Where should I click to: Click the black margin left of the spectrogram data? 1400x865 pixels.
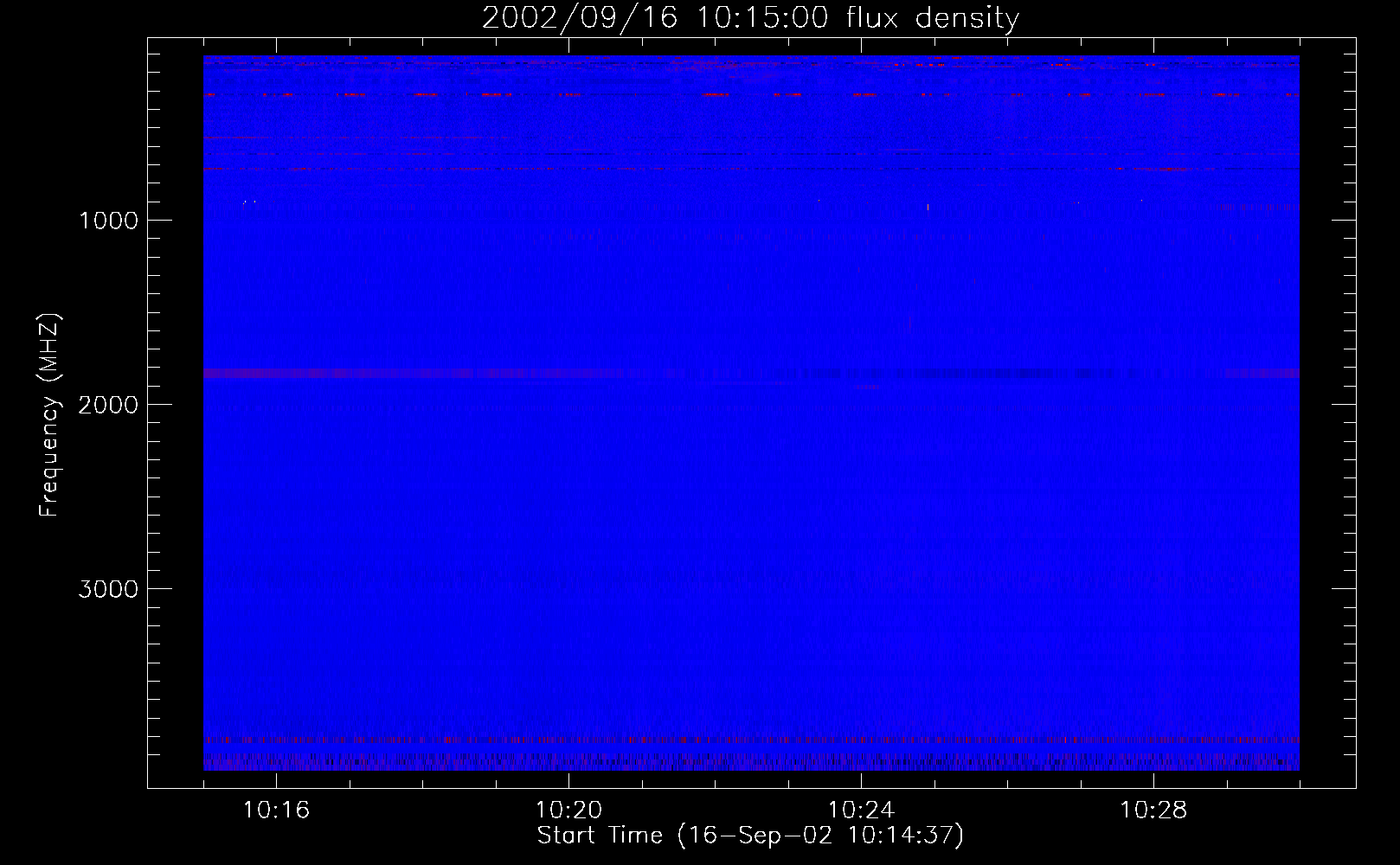pyautogui.click(x=176, y=415)
